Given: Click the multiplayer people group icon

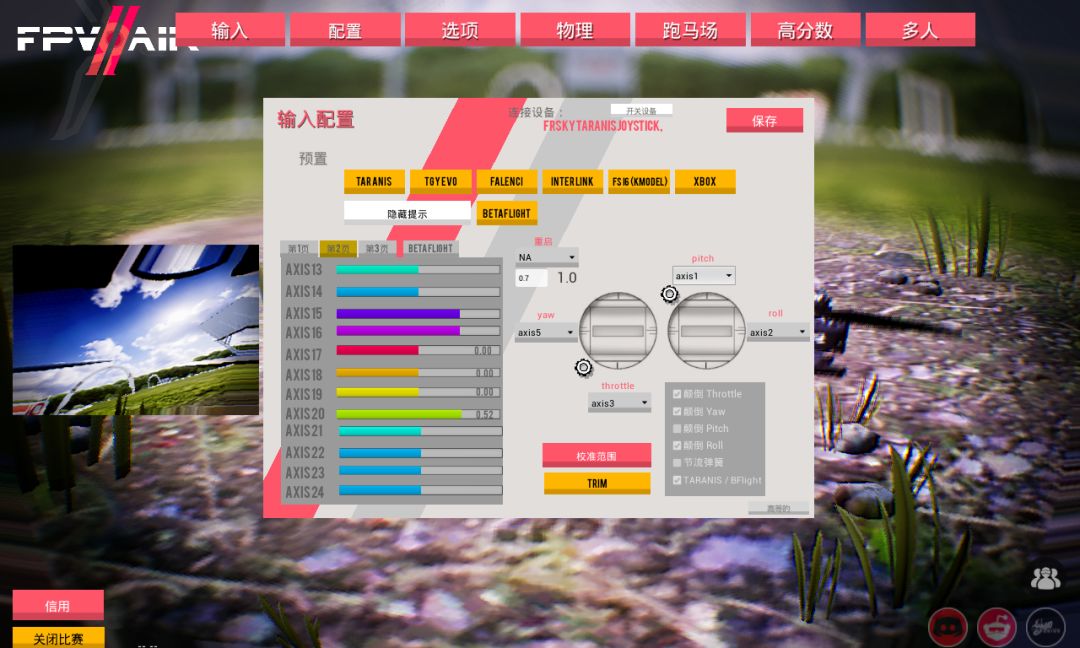Looking at the screenshot, I should pyautogui.click(x=1045, y=577).
